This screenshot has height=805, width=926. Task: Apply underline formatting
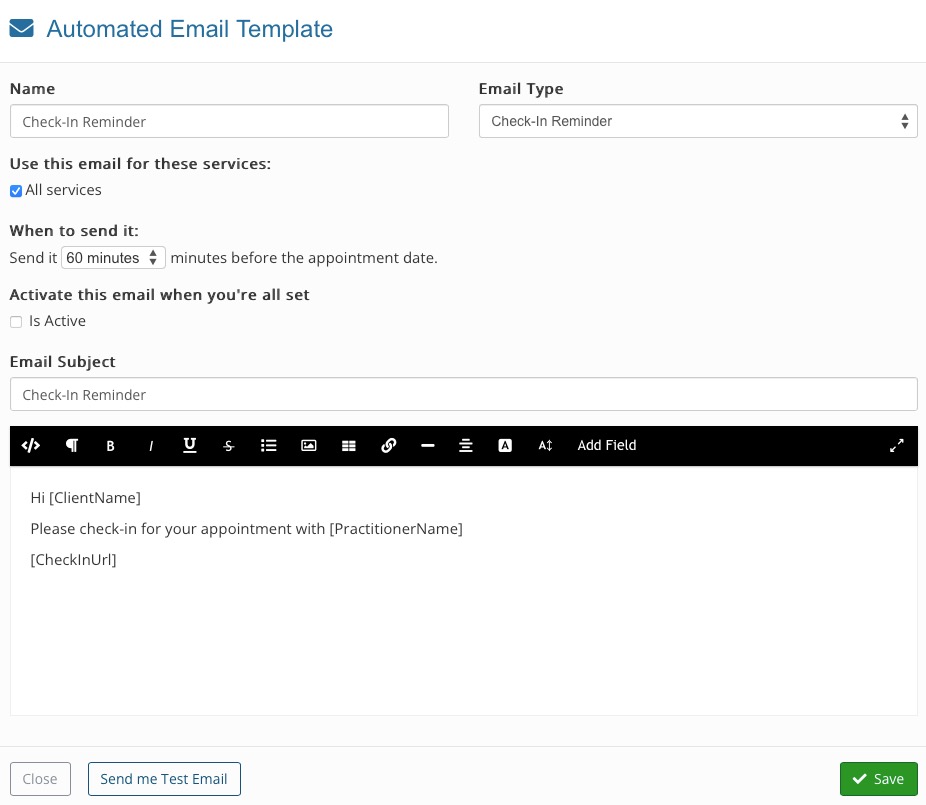click(x=190, y=445)
